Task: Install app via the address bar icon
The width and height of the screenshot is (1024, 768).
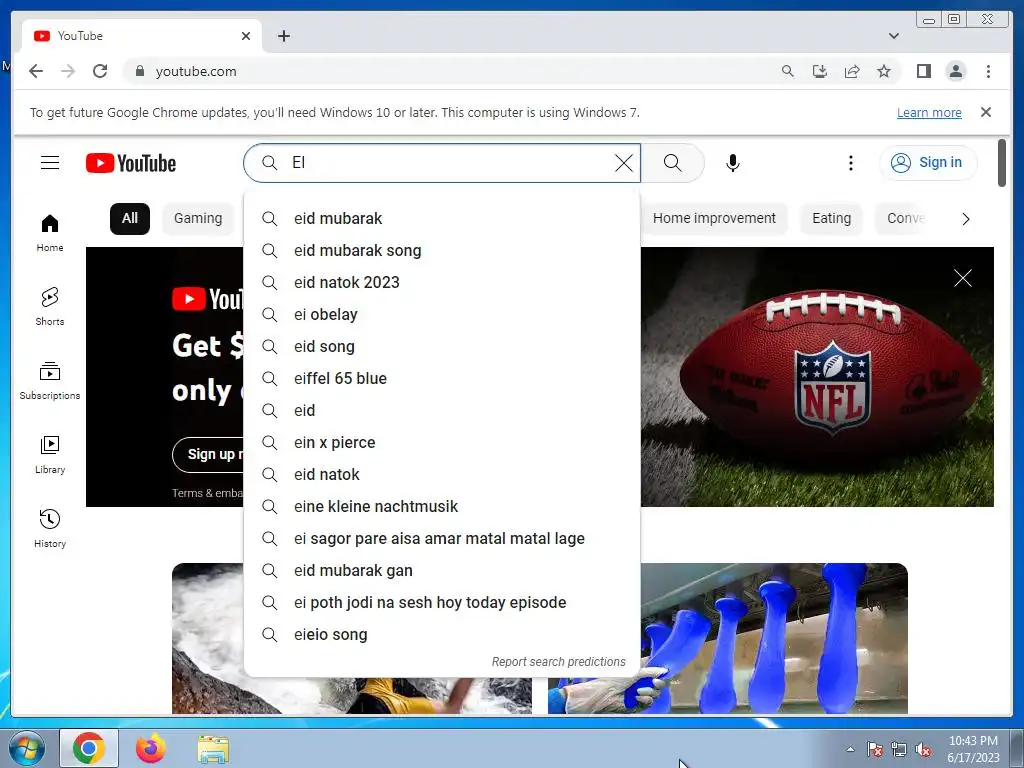Action: [x=820, y=71]
